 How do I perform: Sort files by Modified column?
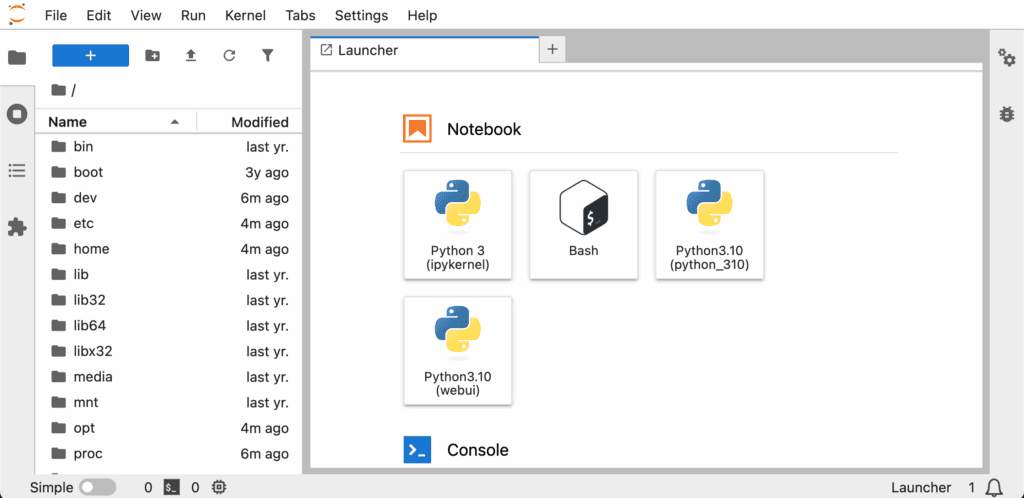[x=249, y=122]
